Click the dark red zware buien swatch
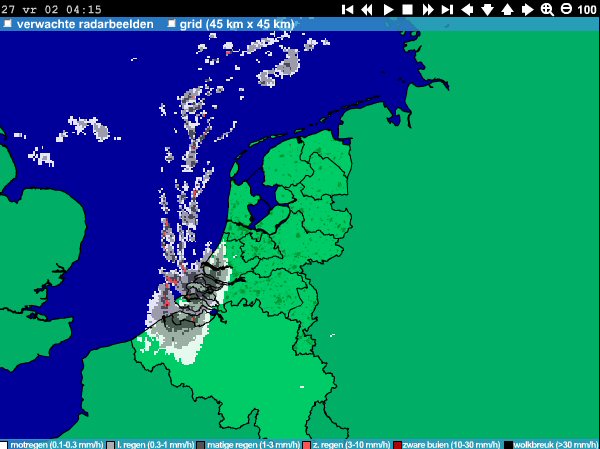The height and width of the screenshot is (449, 600). tap(397, 445)
